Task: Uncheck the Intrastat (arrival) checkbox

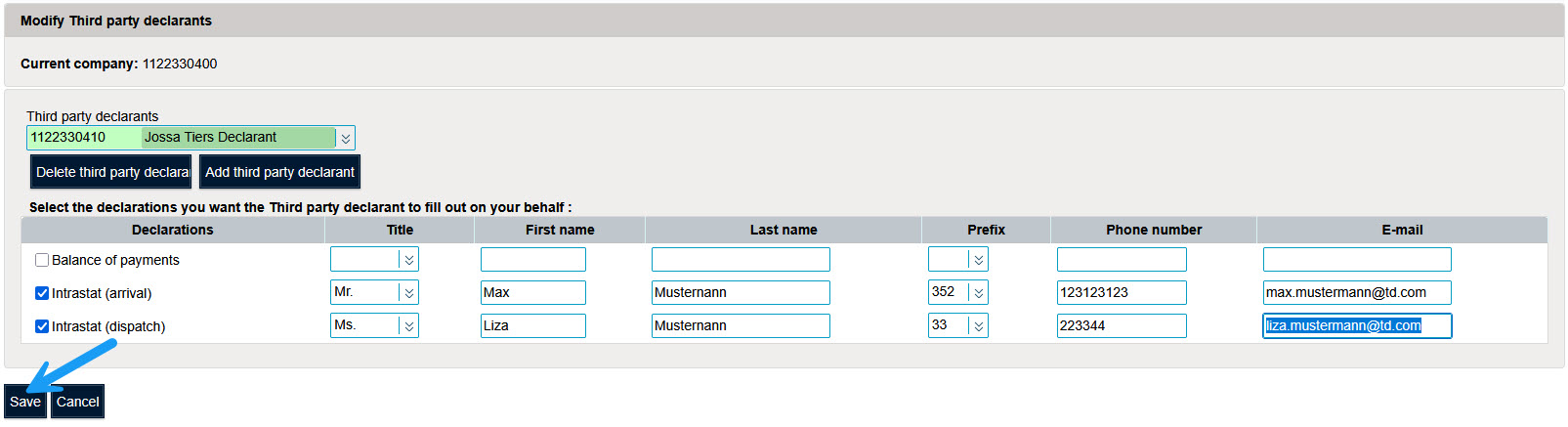Action: click(x=42, y=293)
